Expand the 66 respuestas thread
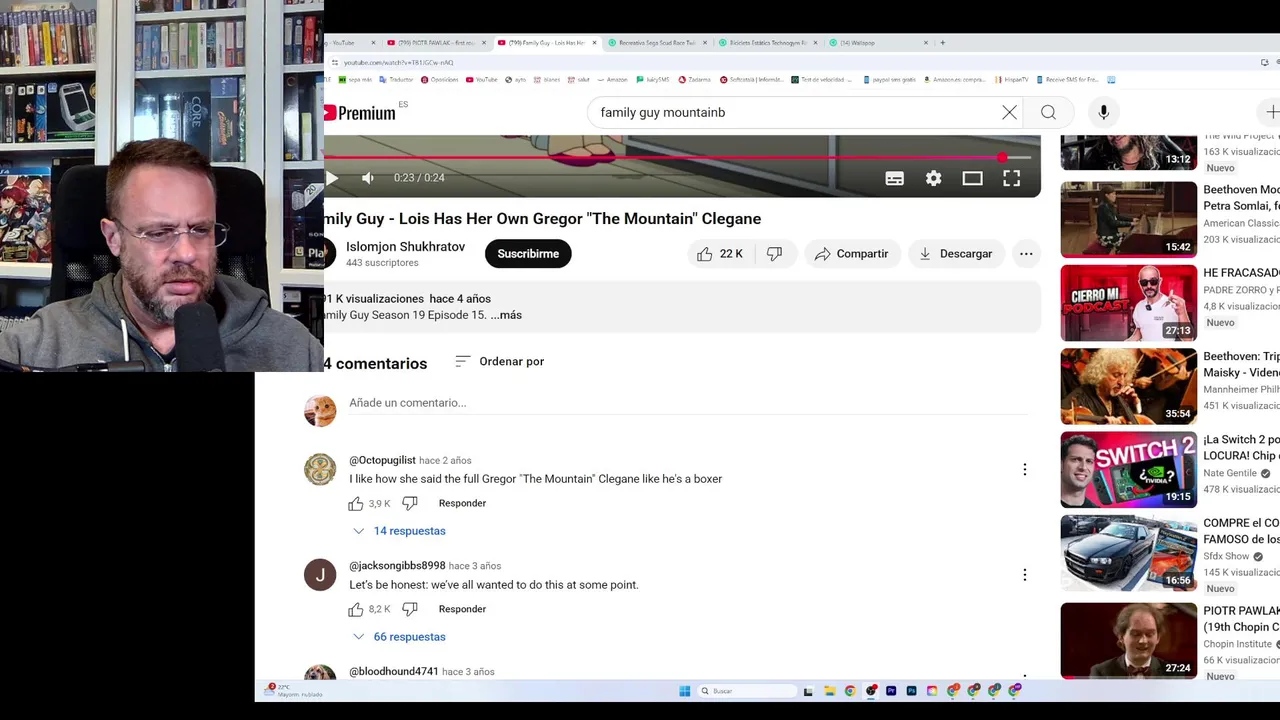Image resolution: width=1280 pixels, height=720 pixels. (x=399, y=637)
